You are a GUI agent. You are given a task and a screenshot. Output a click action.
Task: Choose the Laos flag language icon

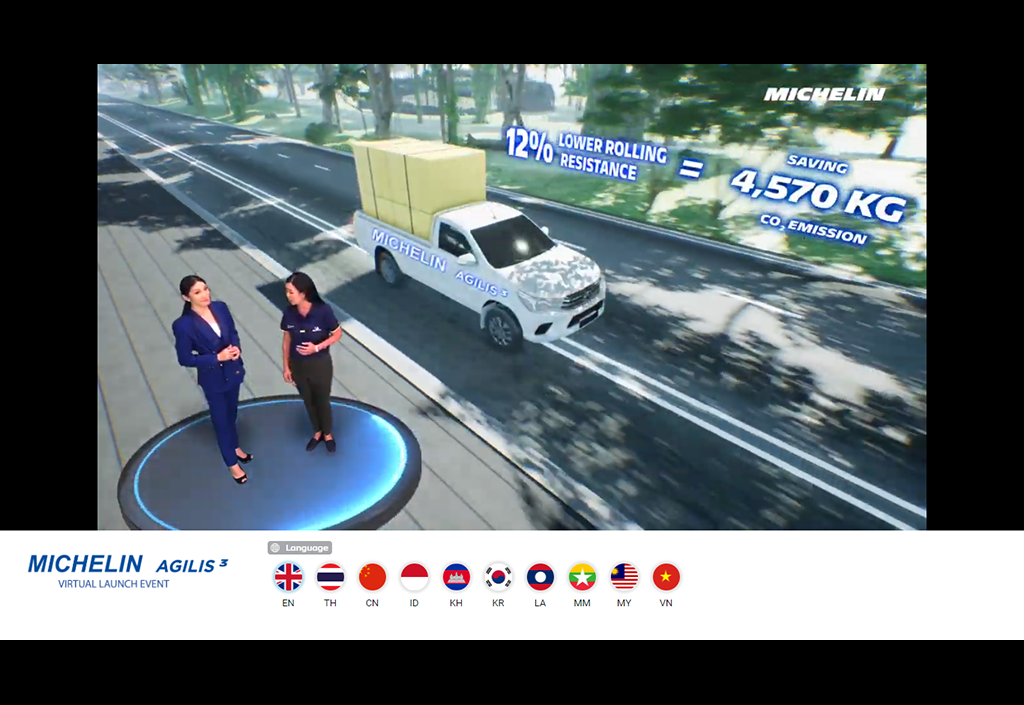point(540,577)
